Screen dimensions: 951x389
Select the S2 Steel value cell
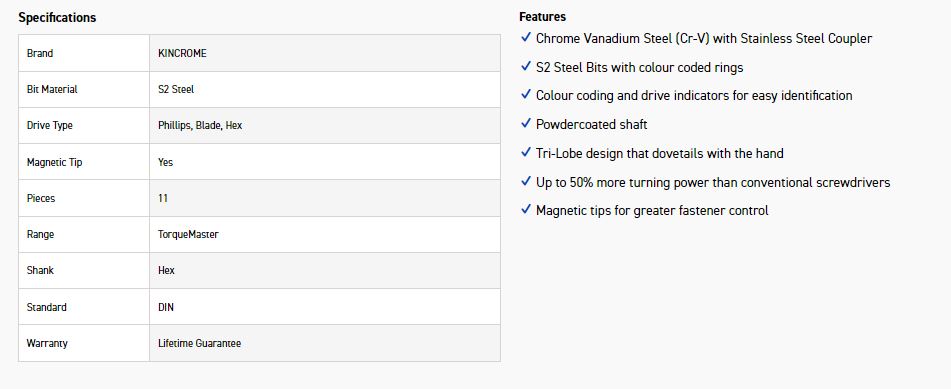(x=325, y=89)
